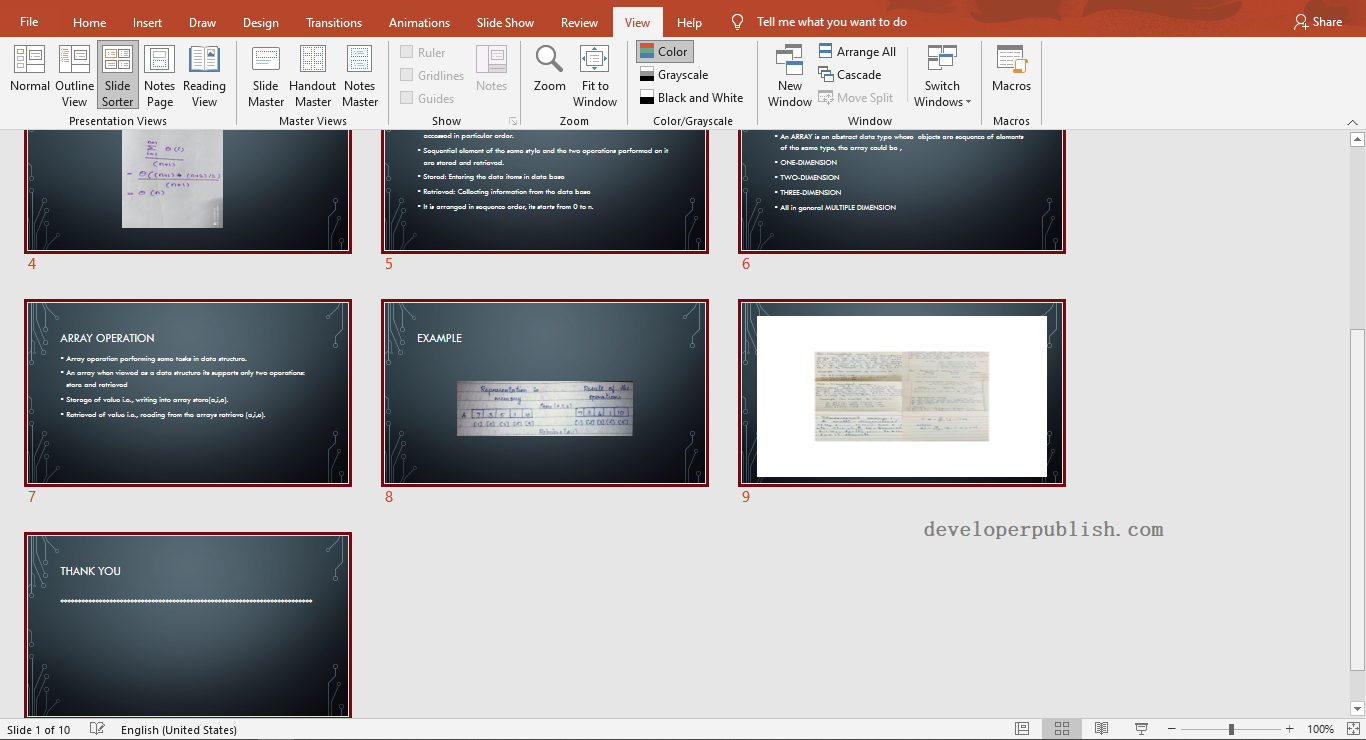Switch to Normal view
Viewport: 1366px width, 740px height.
[x=30, y=75]
